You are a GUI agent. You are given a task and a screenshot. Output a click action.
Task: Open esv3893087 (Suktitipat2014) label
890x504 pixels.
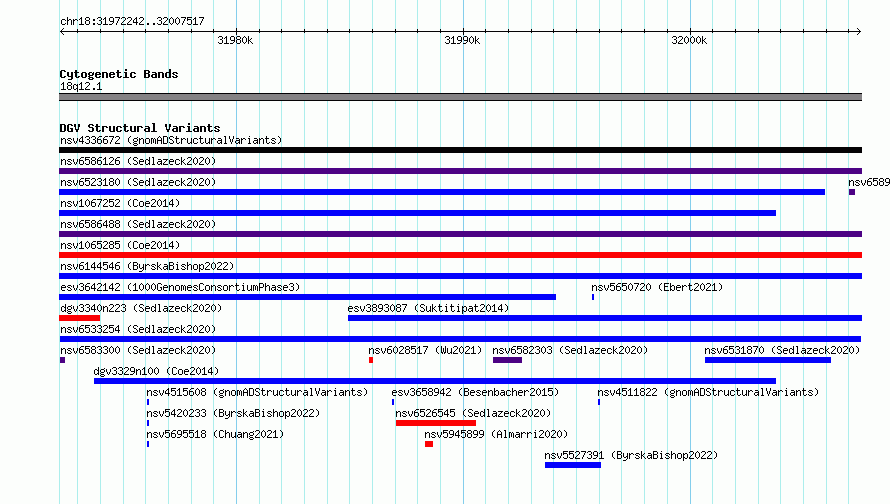[x=428, y=308]
